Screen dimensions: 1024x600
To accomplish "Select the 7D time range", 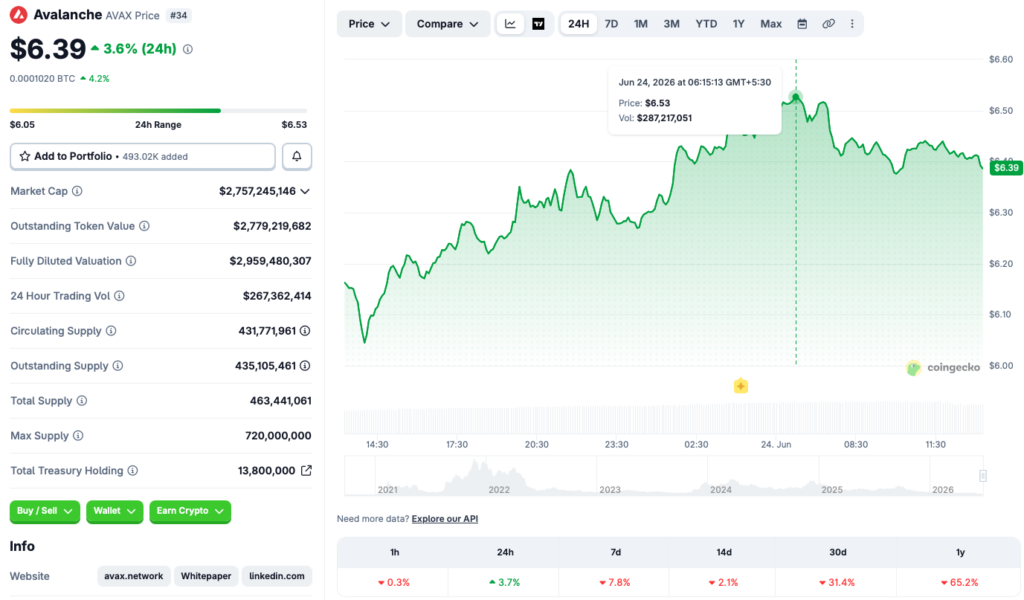I will click(611, 24).
